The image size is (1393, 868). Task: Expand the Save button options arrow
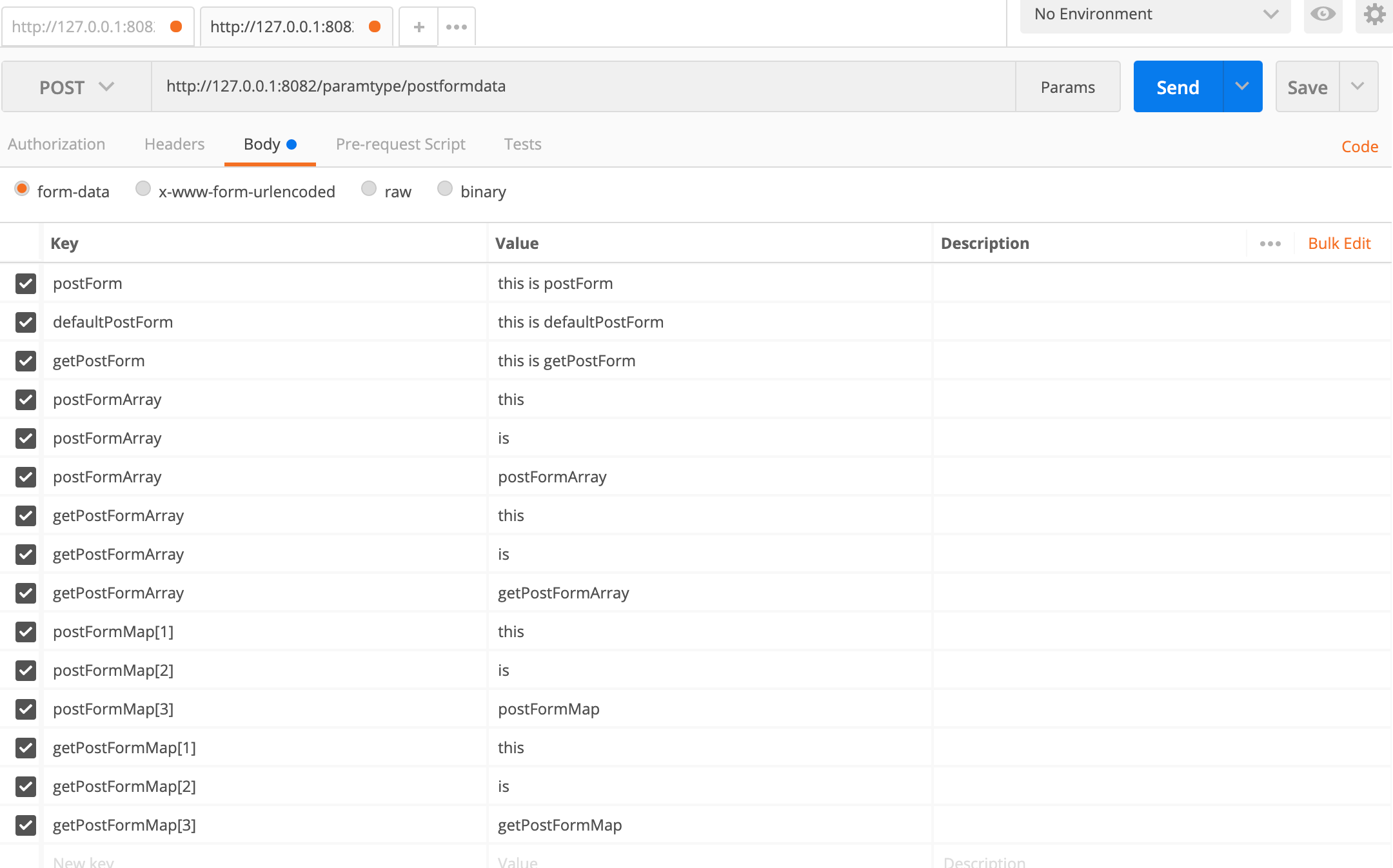click(x=1358, y=86)
